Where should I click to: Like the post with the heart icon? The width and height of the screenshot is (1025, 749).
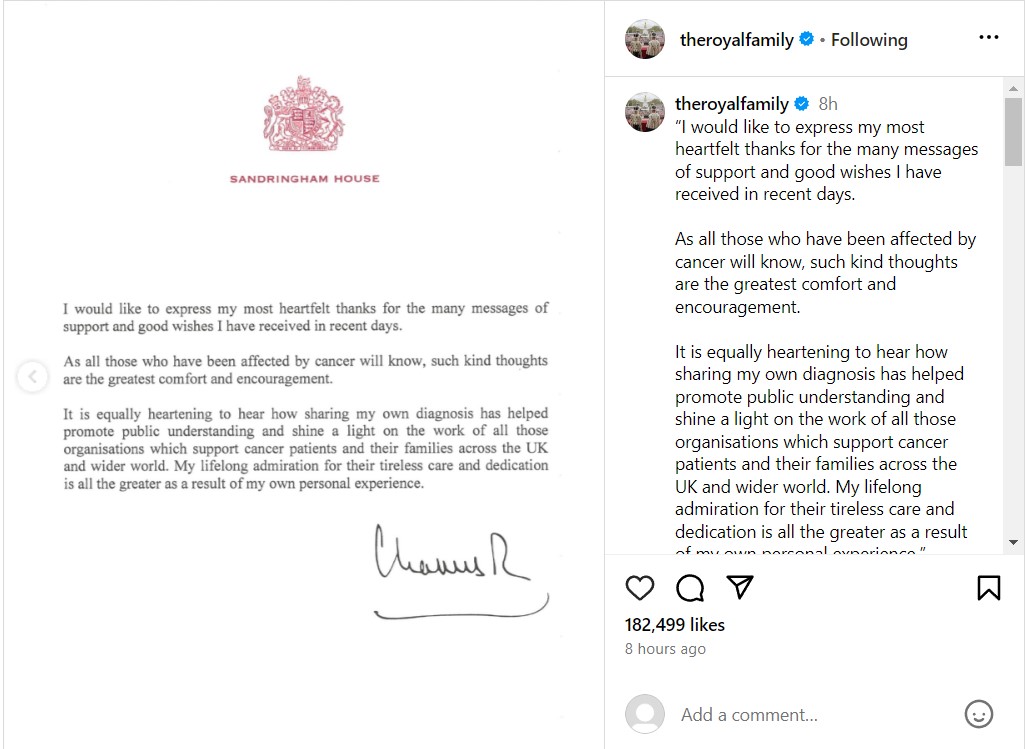tap(640, 587)
